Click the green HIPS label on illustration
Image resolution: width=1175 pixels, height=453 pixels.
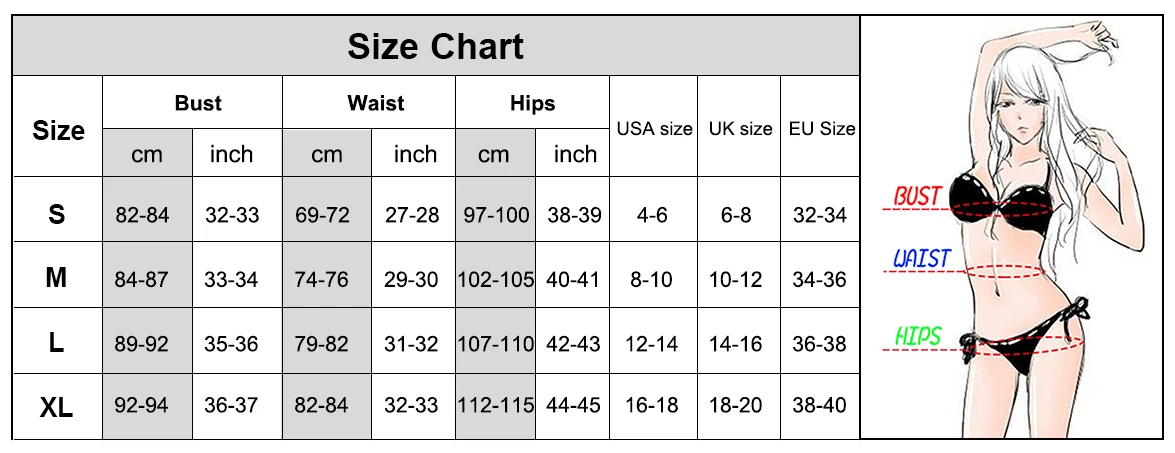tap(918, 336)
